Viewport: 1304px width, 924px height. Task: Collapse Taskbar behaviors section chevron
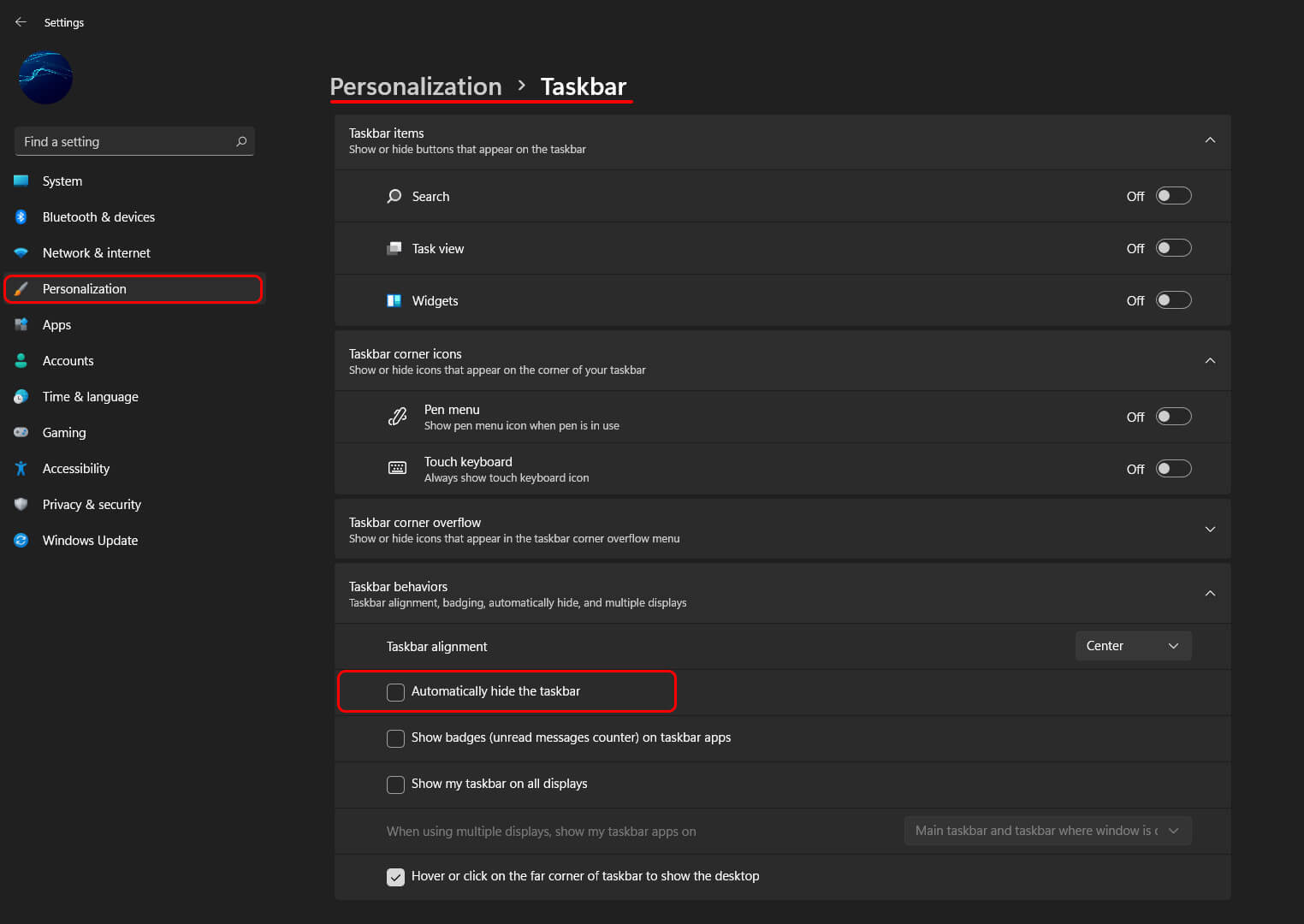click(x=1210, y=594)
